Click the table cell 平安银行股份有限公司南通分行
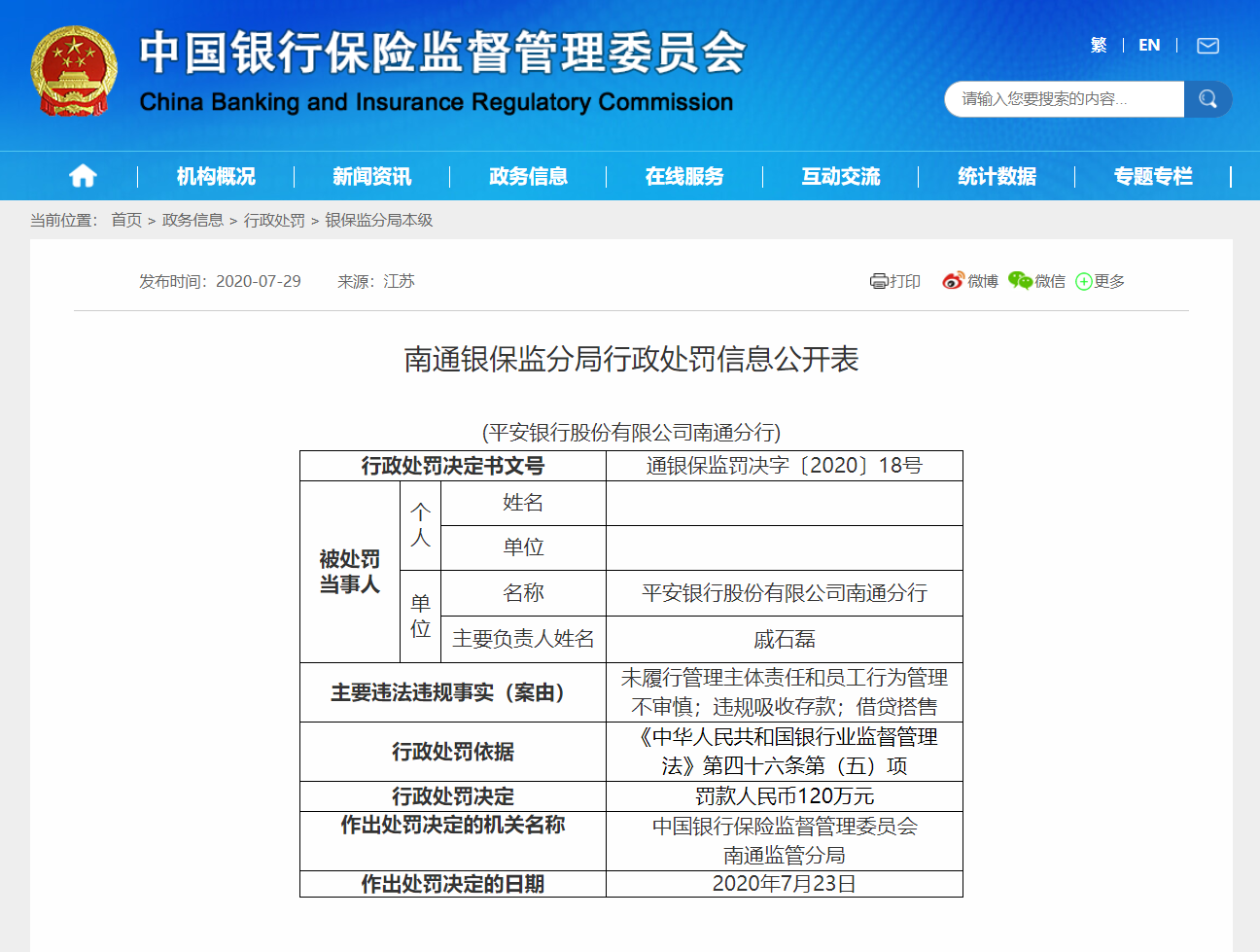1260x952 pixels. pyautogui.click(x=785, y=593)
